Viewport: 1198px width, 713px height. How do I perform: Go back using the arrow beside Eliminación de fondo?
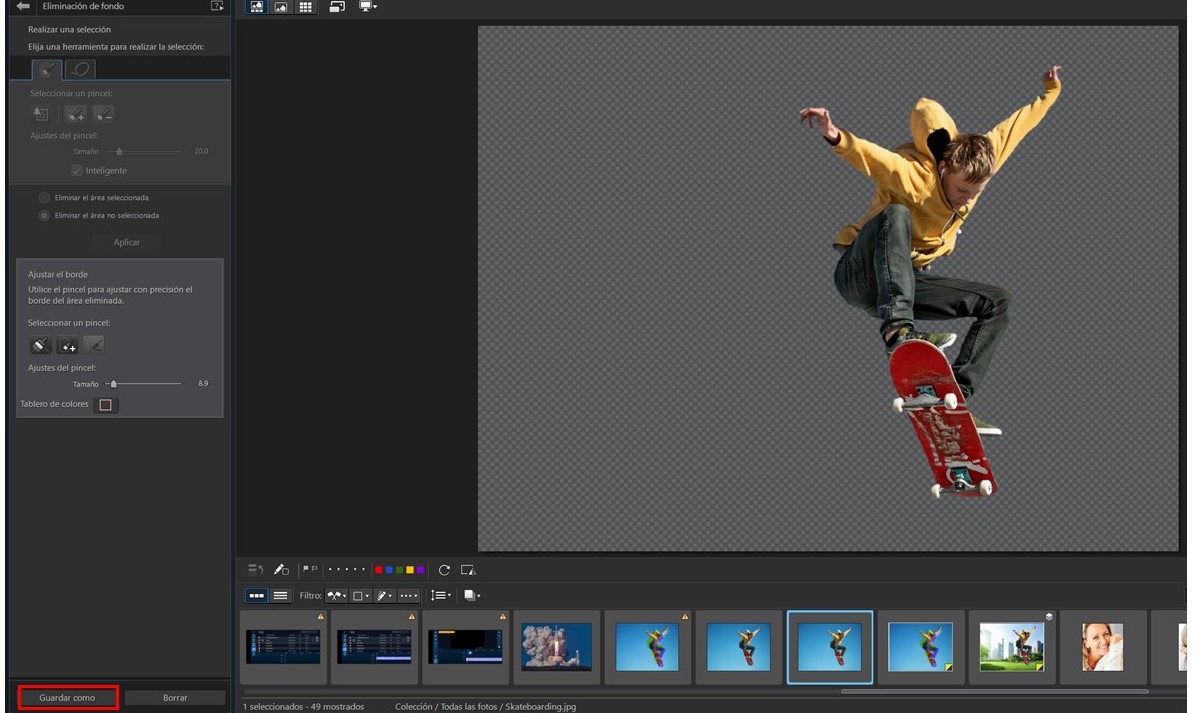tap(23, 6)
